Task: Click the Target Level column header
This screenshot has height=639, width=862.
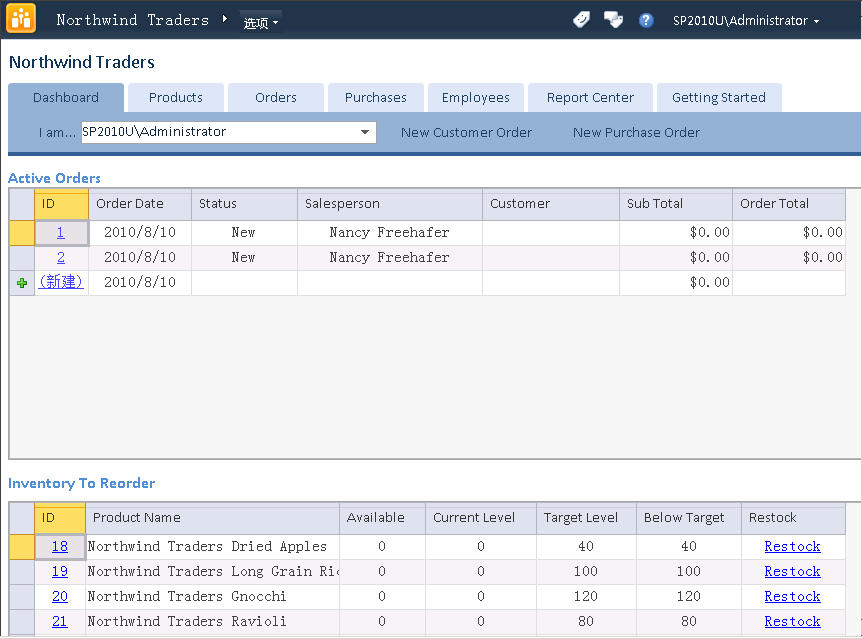Action: tap(587, 518)
